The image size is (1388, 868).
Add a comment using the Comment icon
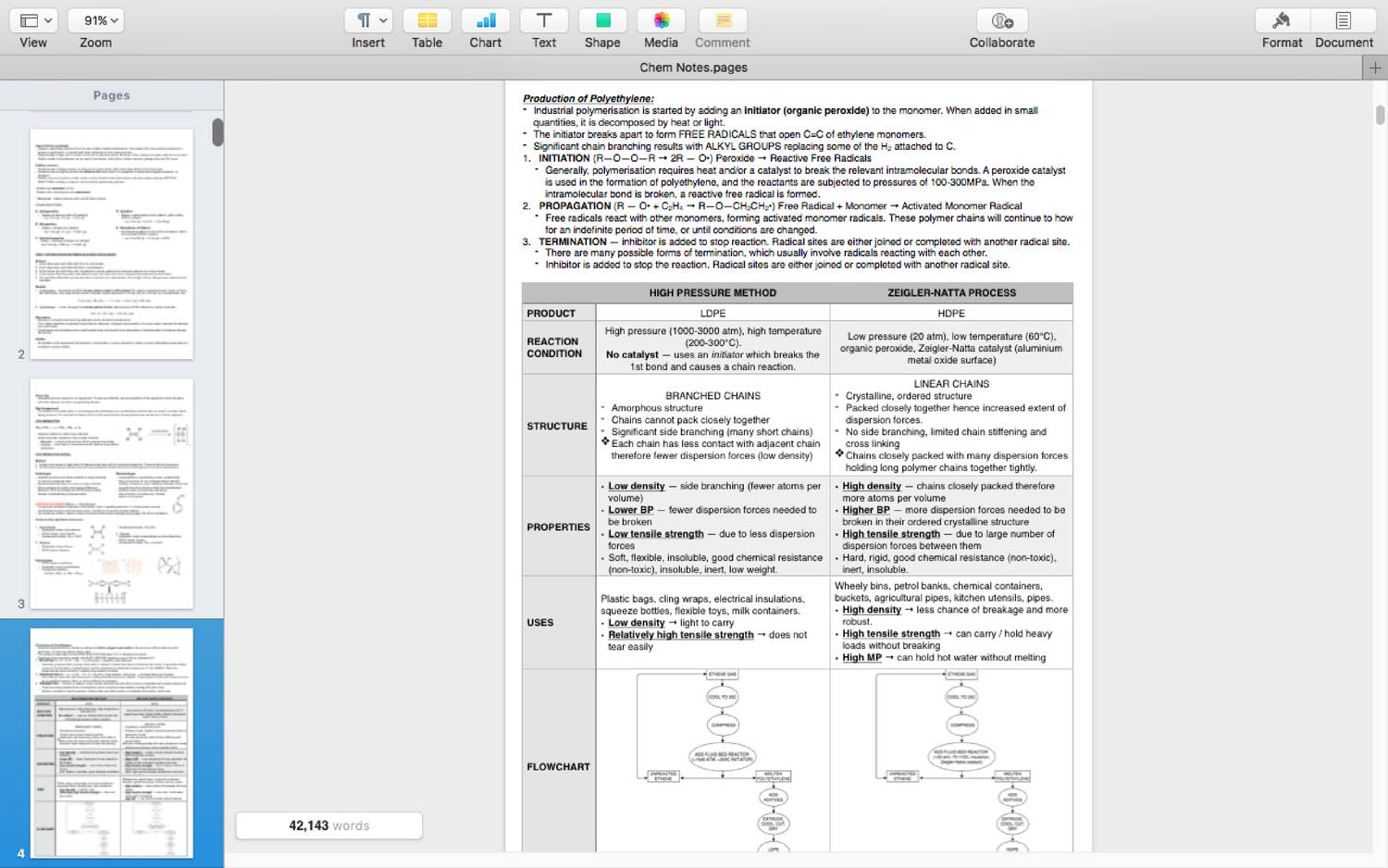click(x=722, y=20)
